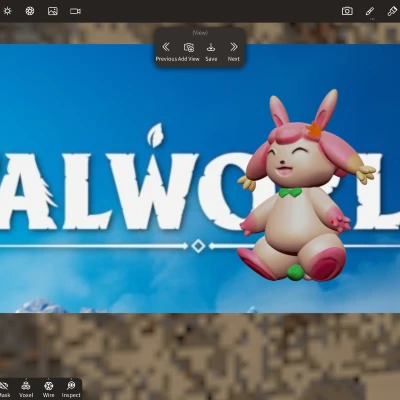Screen dimensions: 400x400
Task: Open the video camera settings icon
Action: [75, 11]
